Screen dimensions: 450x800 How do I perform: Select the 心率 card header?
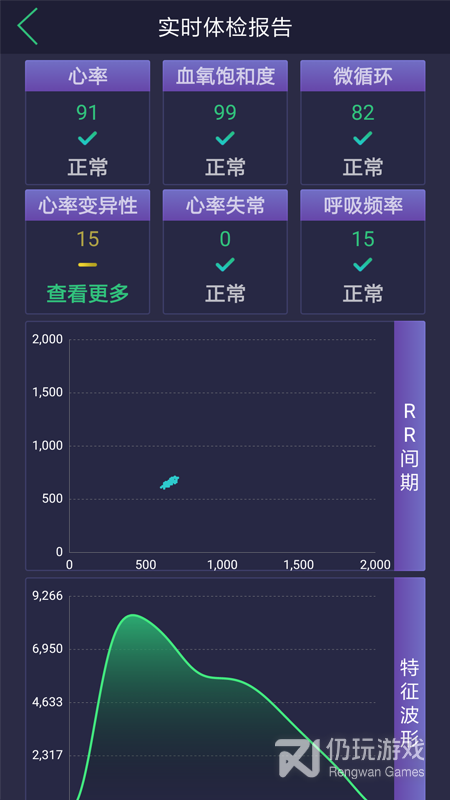pyautogui.click(x=87, y=77)
